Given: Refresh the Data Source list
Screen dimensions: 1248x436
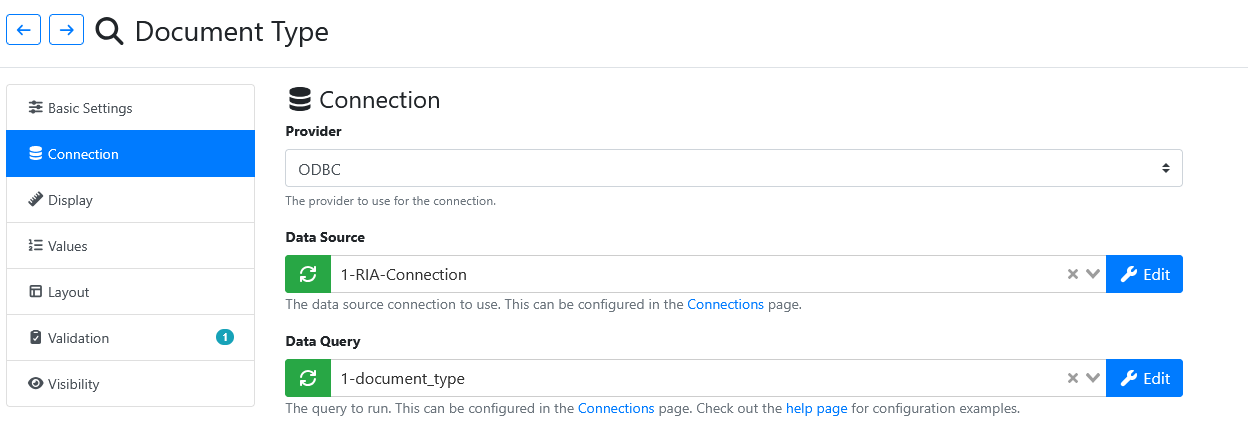Looking at the screenshot, I should (308, 274).
